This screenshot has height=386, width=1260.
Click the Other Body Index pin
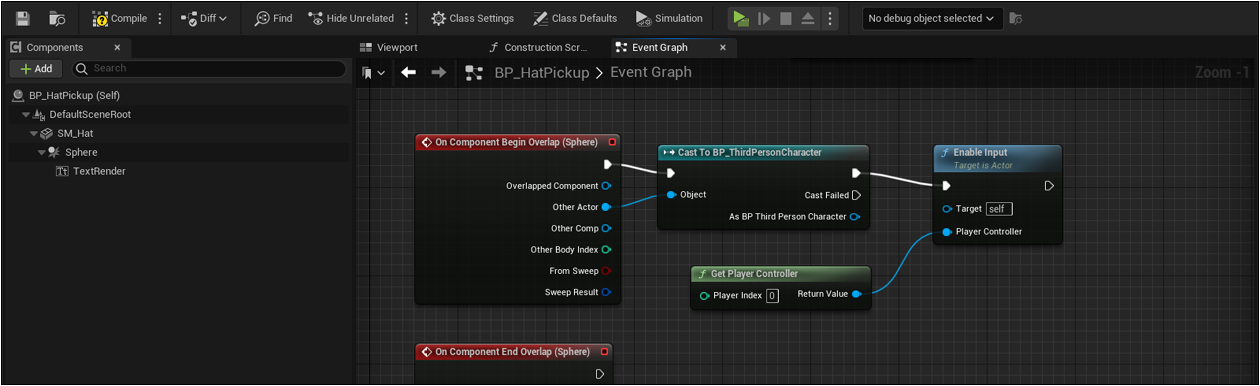click(x=607, y=249)
